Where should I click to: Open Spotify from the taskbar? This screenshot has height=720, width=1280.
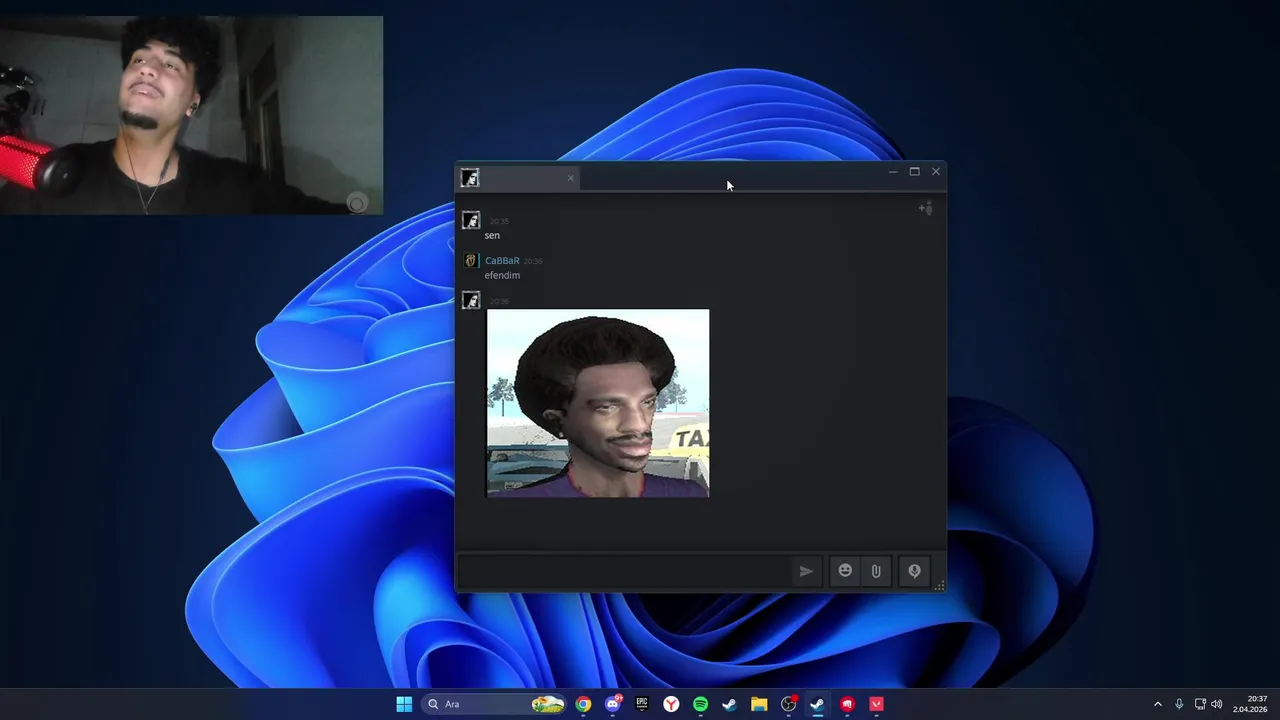(x=700, y=704)
